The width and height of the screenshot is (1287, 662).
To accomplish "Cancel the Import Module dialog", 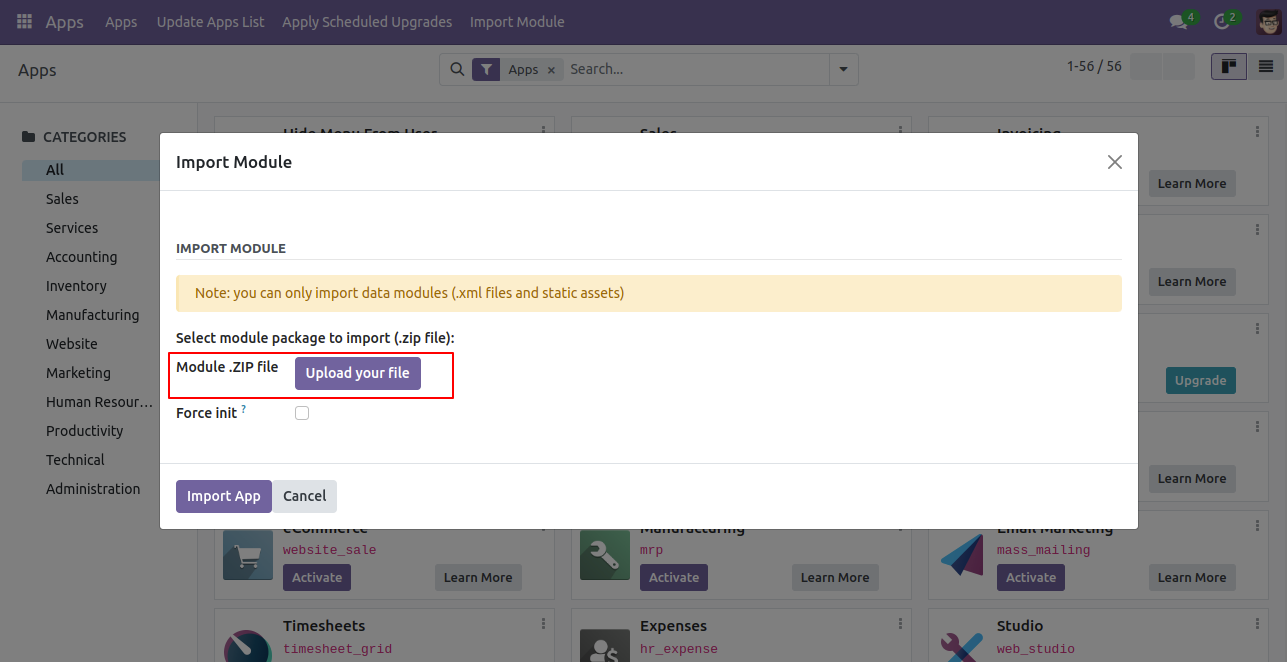I will 305,496.
